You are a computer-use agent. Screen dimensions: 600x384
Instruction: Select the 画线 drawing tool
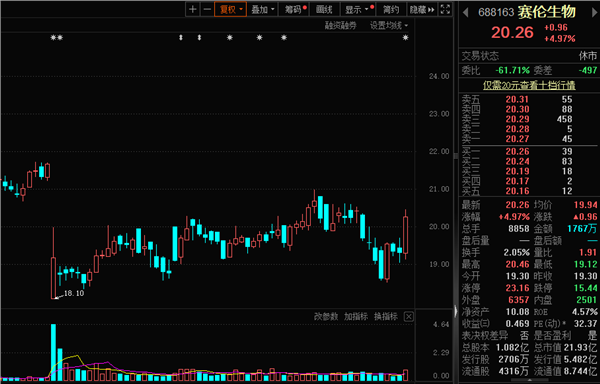coord(324,10)
